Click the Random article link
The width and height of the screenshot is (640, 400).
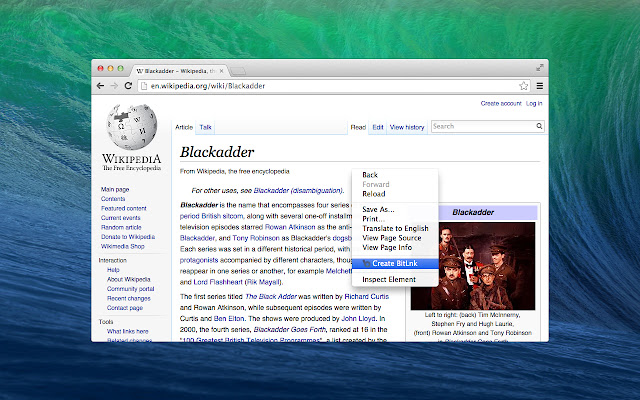121,227
